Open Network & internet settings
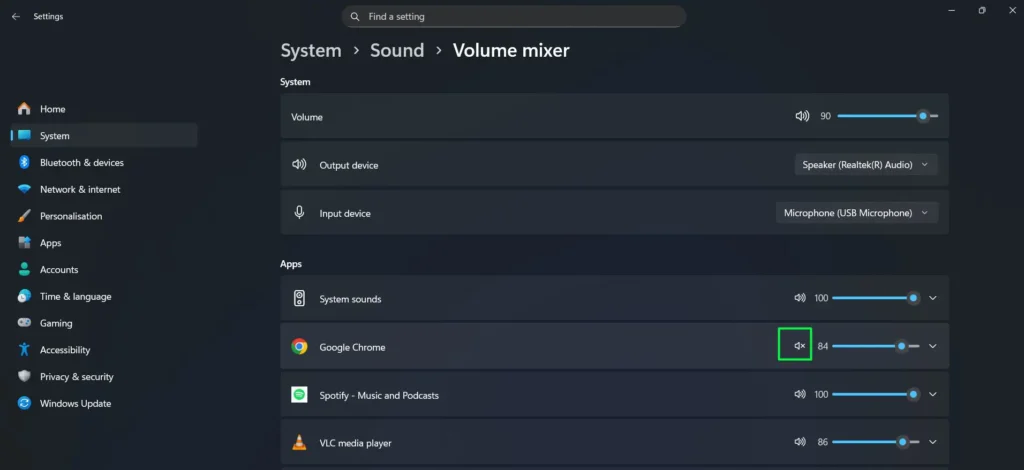 click(104, 189)
